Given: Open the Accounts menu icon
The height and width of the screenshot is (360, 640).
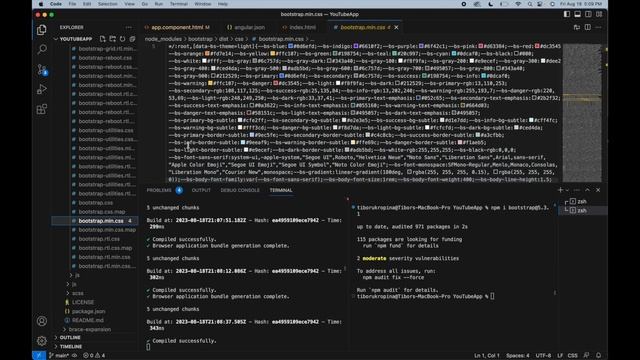Looking at the screenshot, I should (42, 321).
